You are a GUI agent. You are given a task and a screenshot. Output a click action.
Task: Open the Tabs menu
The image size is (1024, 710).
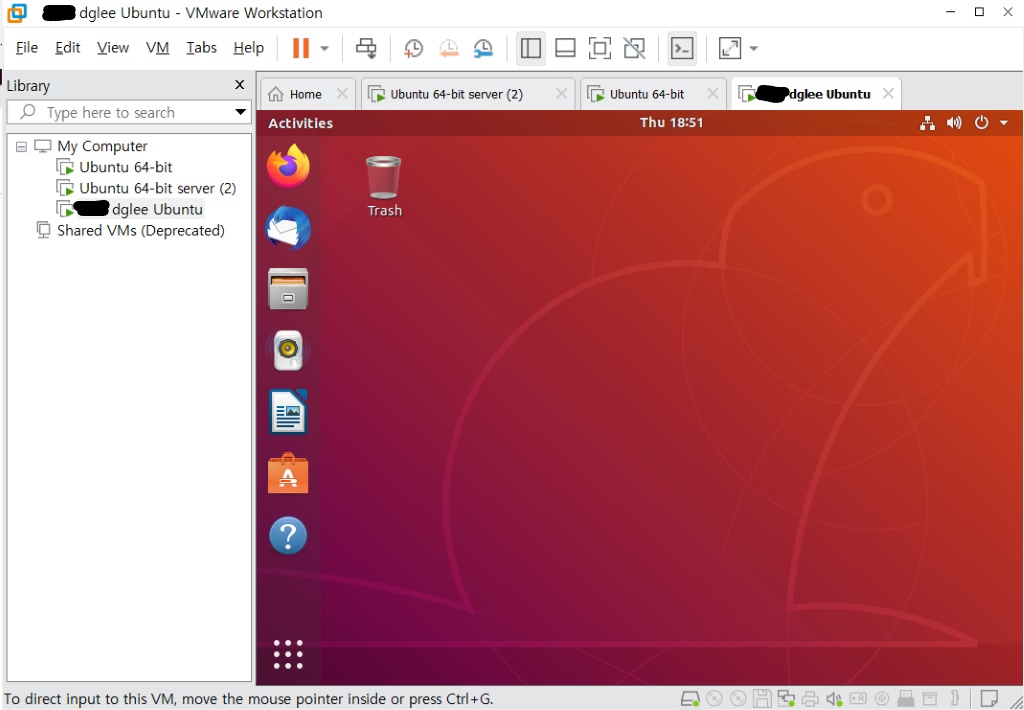point(201,48)
